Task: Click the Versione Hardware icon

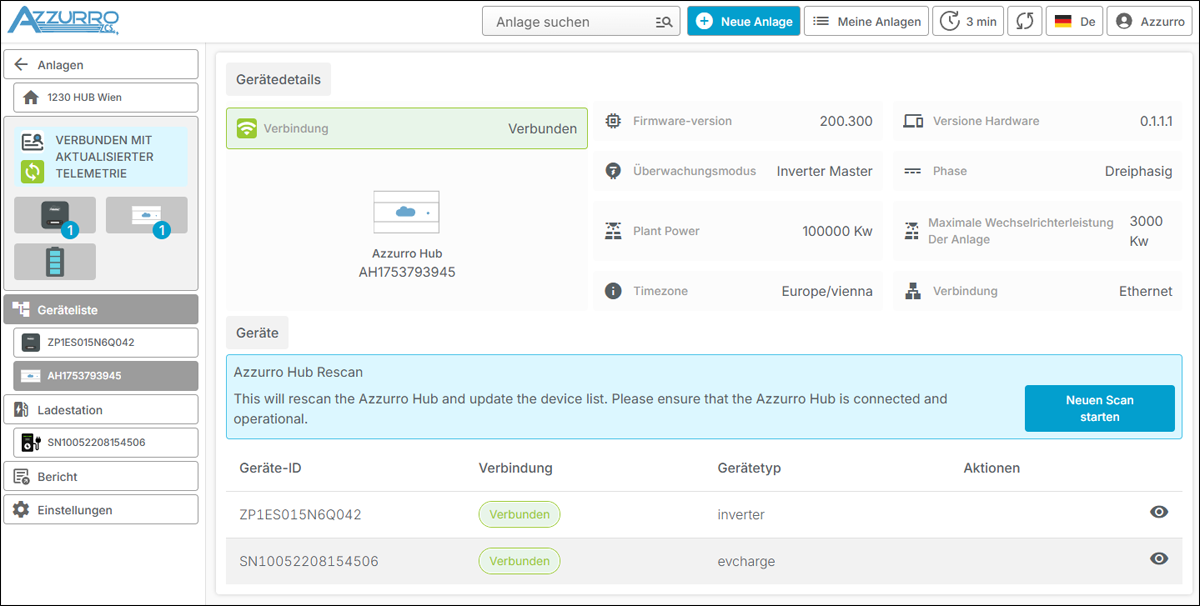Action: 912,121
